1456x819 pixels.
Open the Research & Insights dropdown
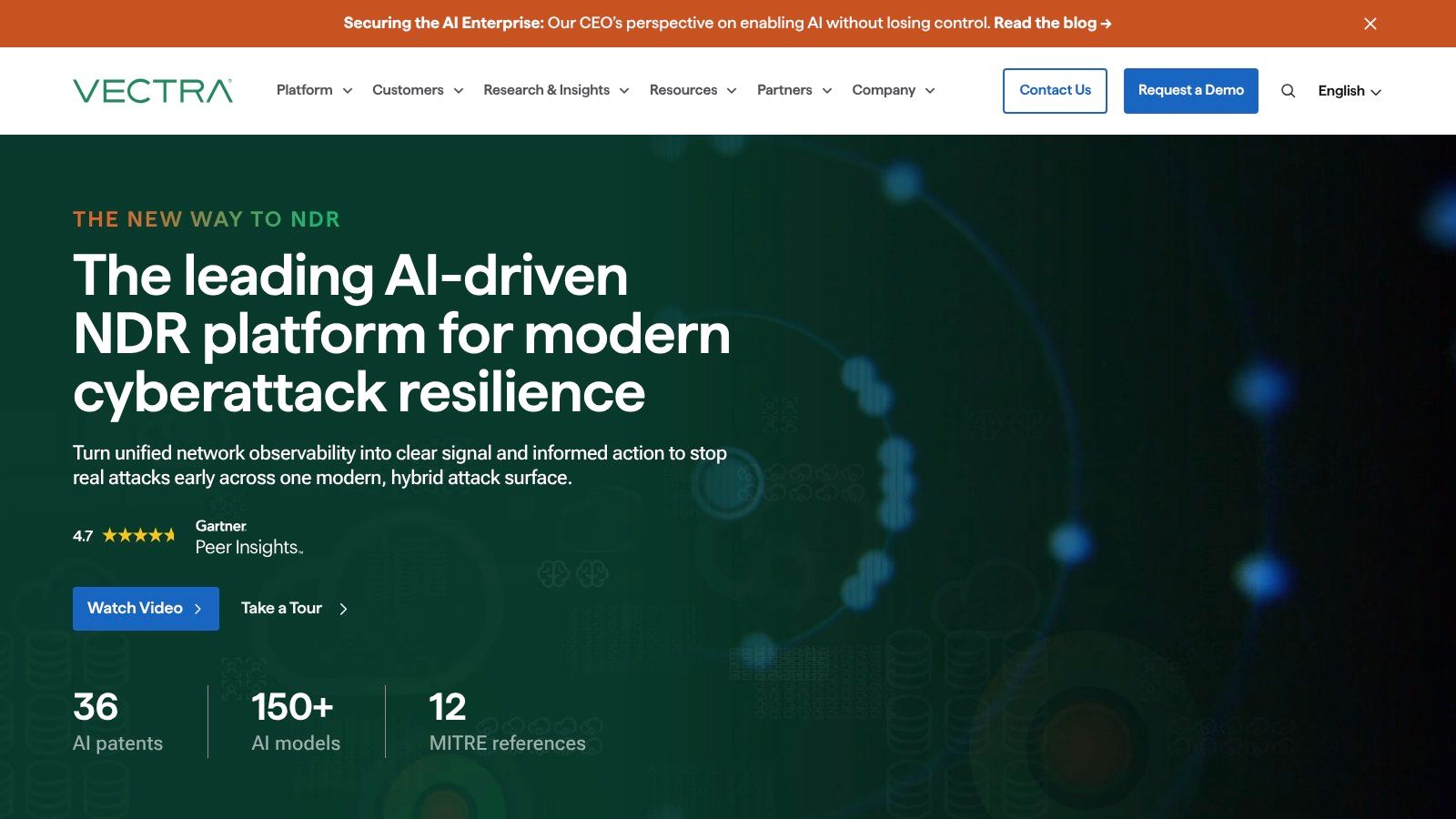(x=555, y=90)
